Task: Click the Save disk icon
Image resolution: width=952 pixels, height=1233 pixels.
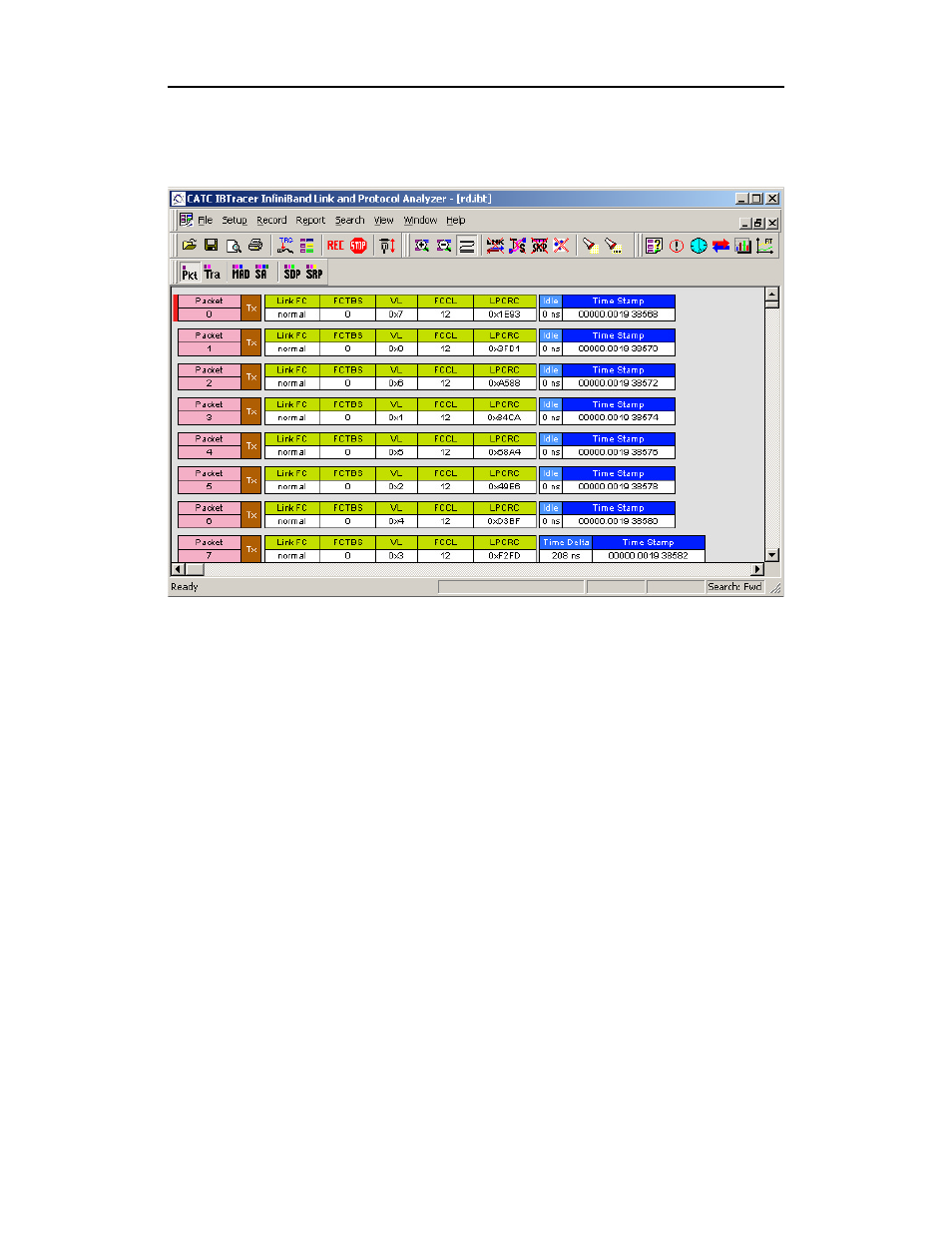Action: point(211,246)
